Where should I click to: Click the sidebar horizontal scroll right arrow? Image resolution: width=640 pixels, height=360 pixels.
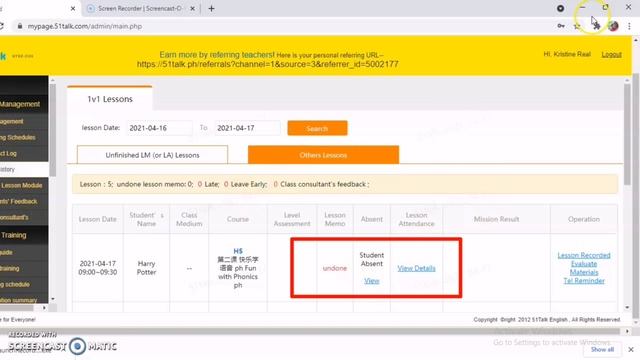(44, 308)
